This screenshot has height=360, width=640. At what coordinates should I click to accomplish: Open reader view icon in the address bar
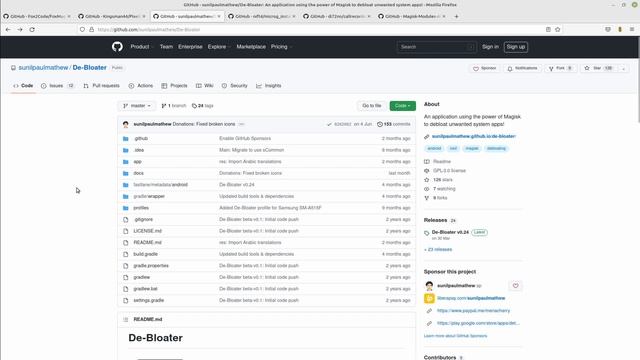[x=548, y=29]
